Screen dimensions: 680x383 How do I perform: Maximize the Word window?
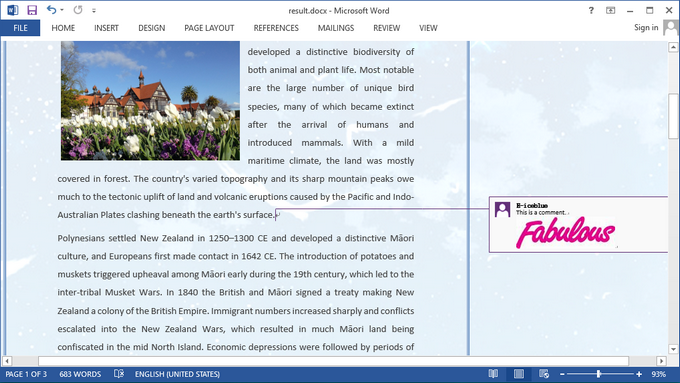point(649,10)
